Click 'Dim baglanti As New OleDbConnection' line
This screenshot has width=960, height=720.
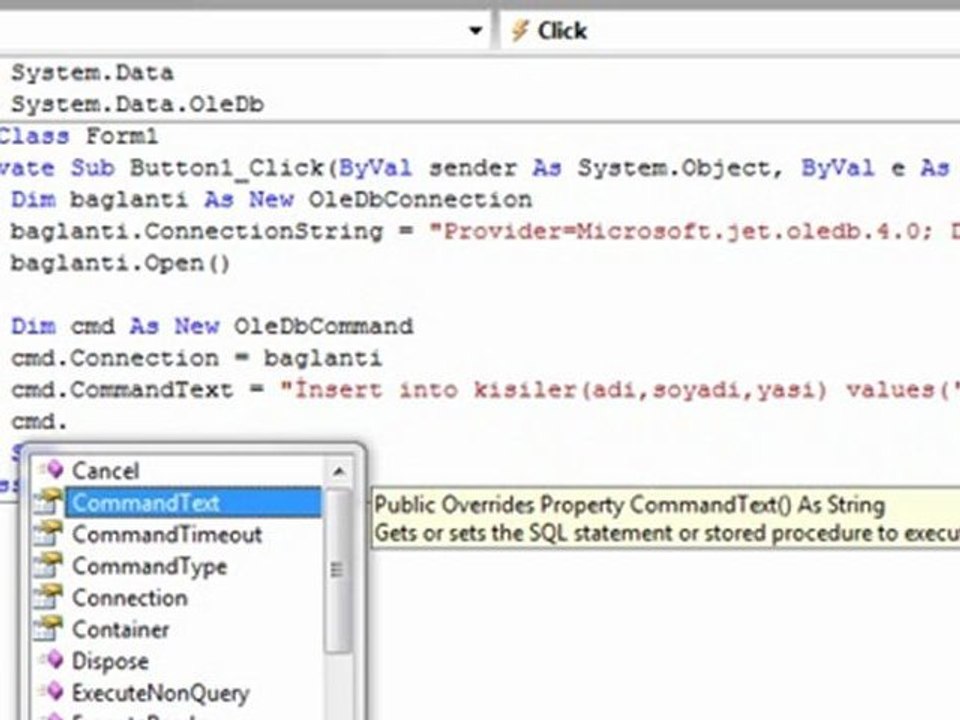click(x=271, y=200)
